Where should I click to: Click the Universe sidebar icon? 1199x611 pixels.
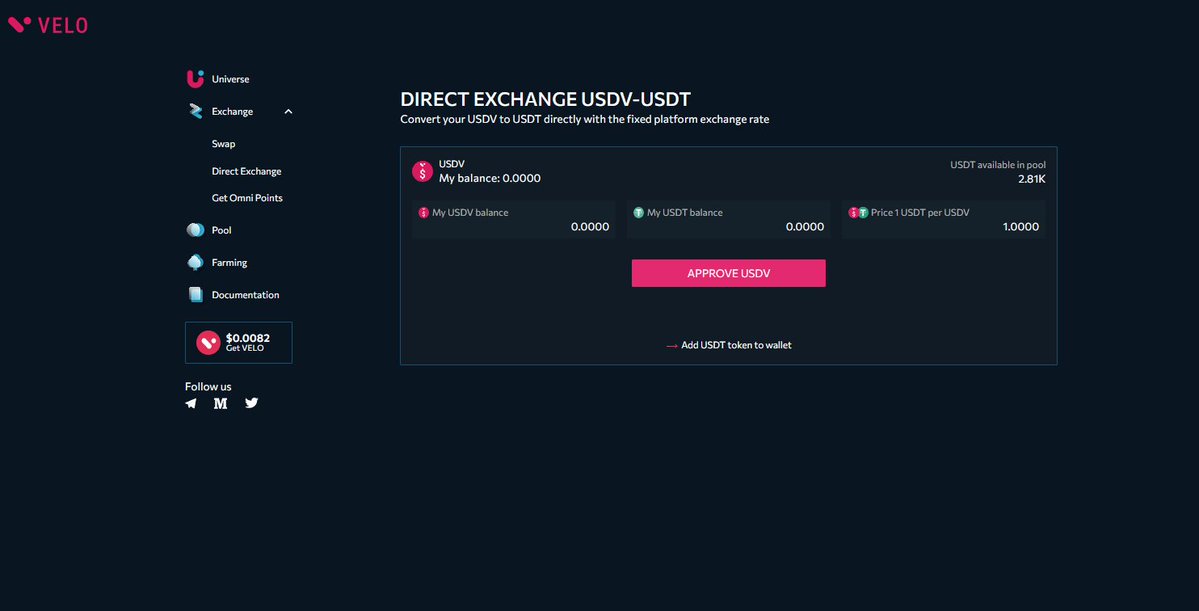(x=196, y=79)
